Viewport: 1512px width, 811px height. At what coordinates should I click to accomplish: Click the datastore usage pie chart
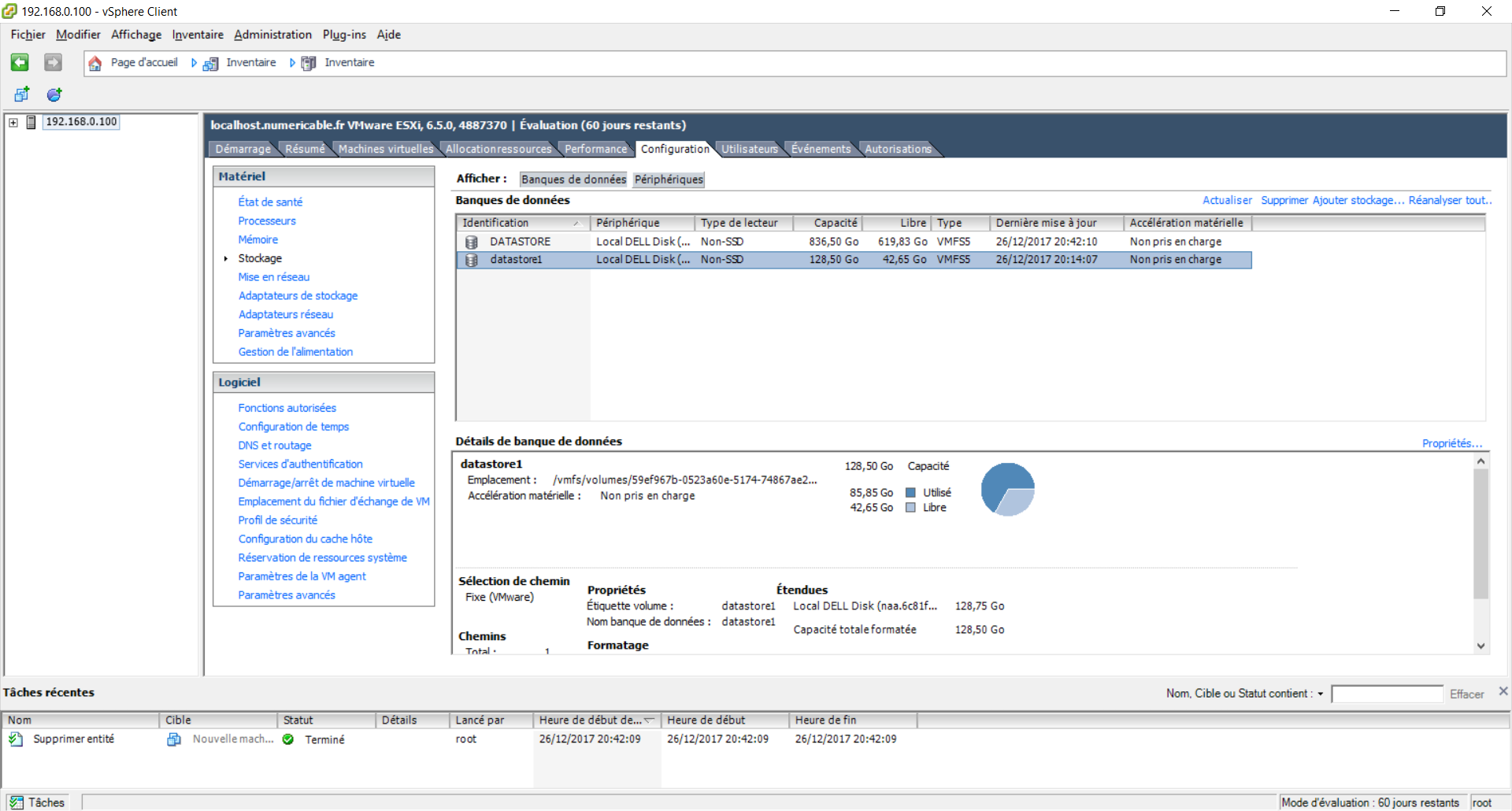(1007, 489)
